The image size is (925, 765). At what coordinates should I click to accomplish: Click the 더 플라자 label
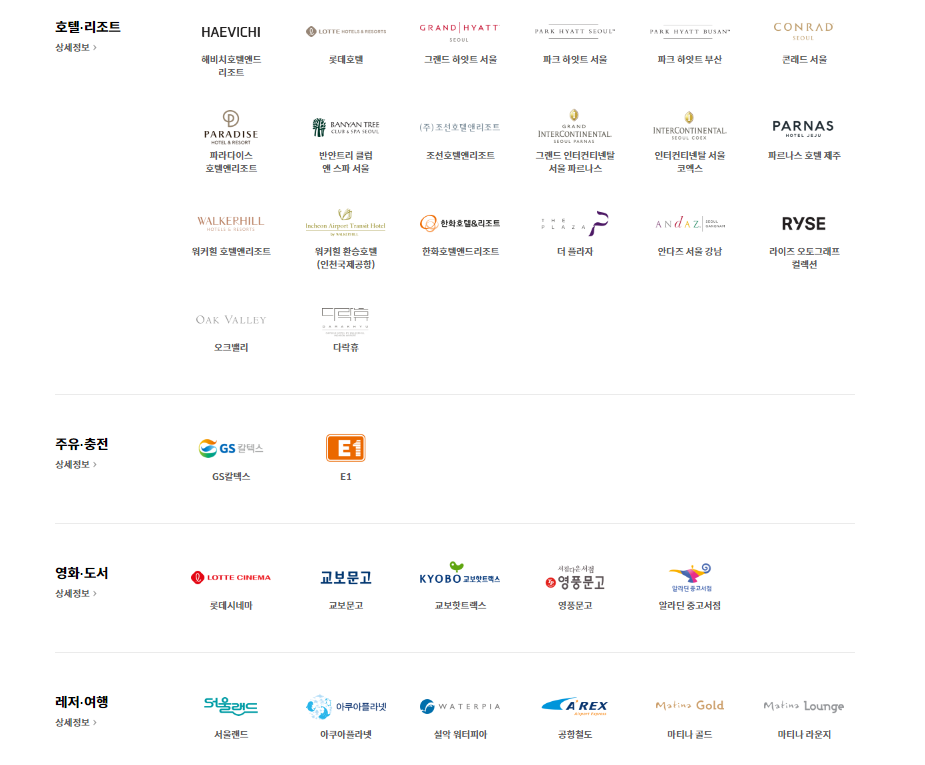575,252
